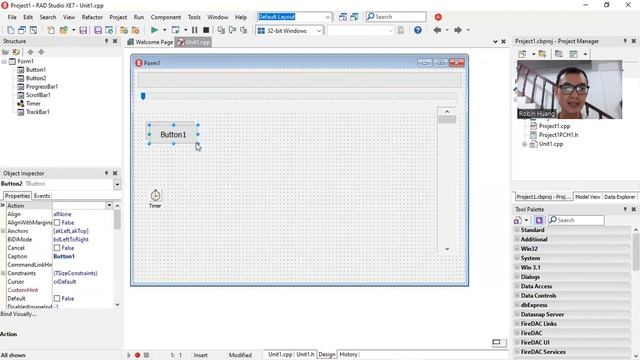Click Structure panel move down arrow
The height and width of the screenshot is (360, 640).
pos(41,52)
